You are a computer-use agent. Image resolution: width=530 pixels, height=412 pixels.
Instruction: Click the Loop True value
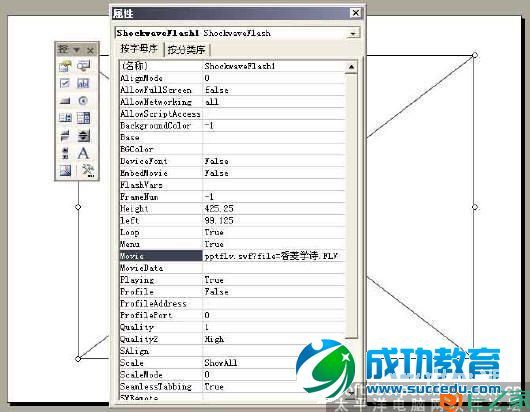click(274, 232)
